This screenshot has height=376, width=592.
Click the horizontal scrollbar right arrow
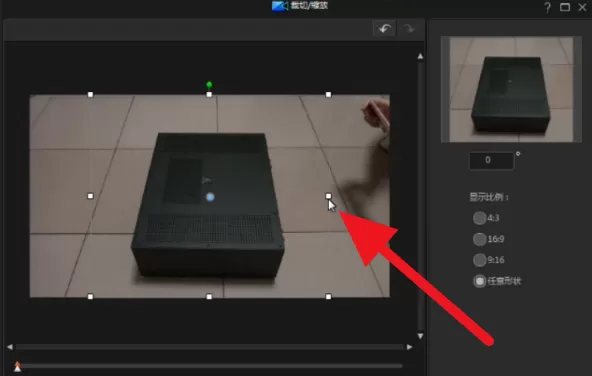409,347
